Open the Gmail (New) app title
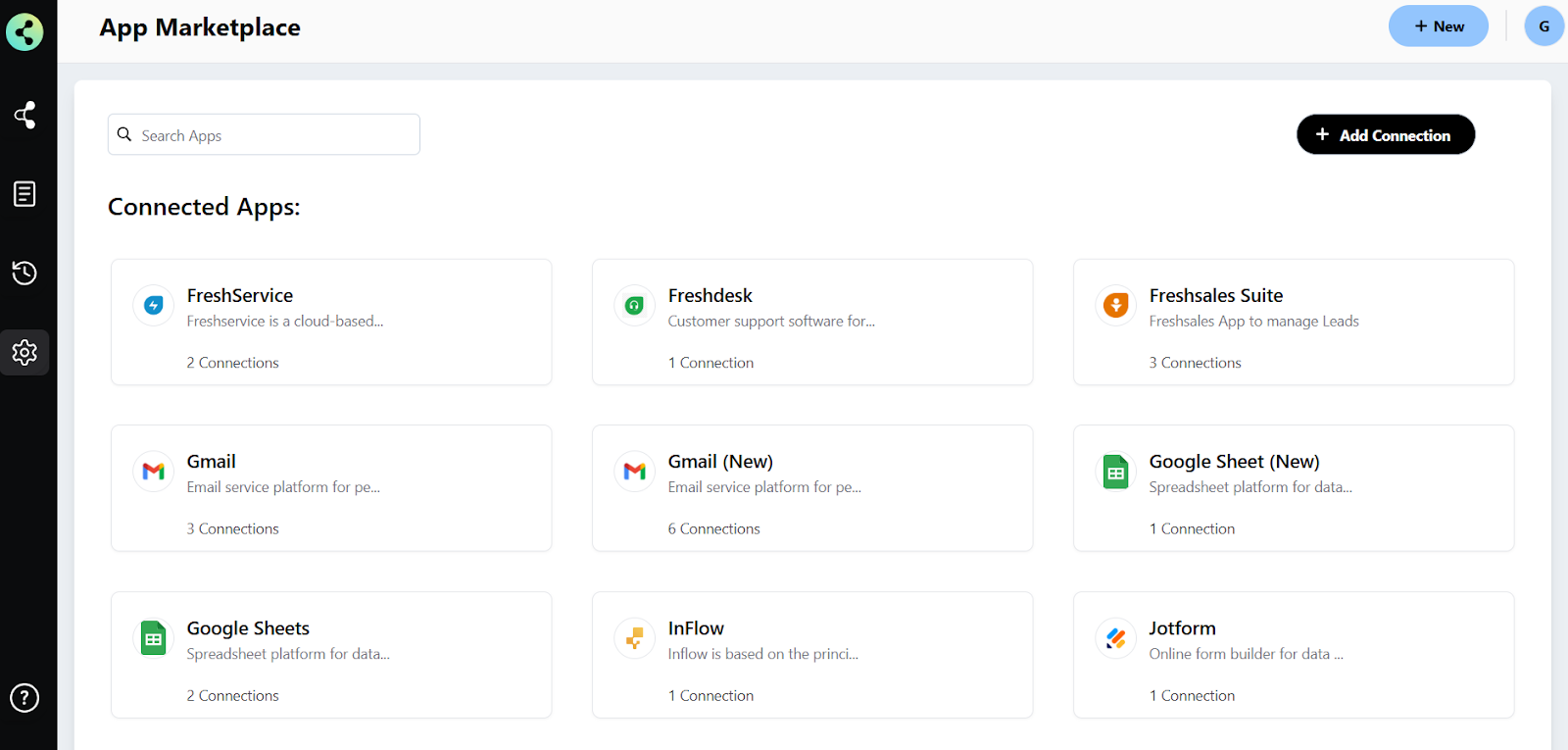The image size is (1568, 750). click(x=720, y=461)
